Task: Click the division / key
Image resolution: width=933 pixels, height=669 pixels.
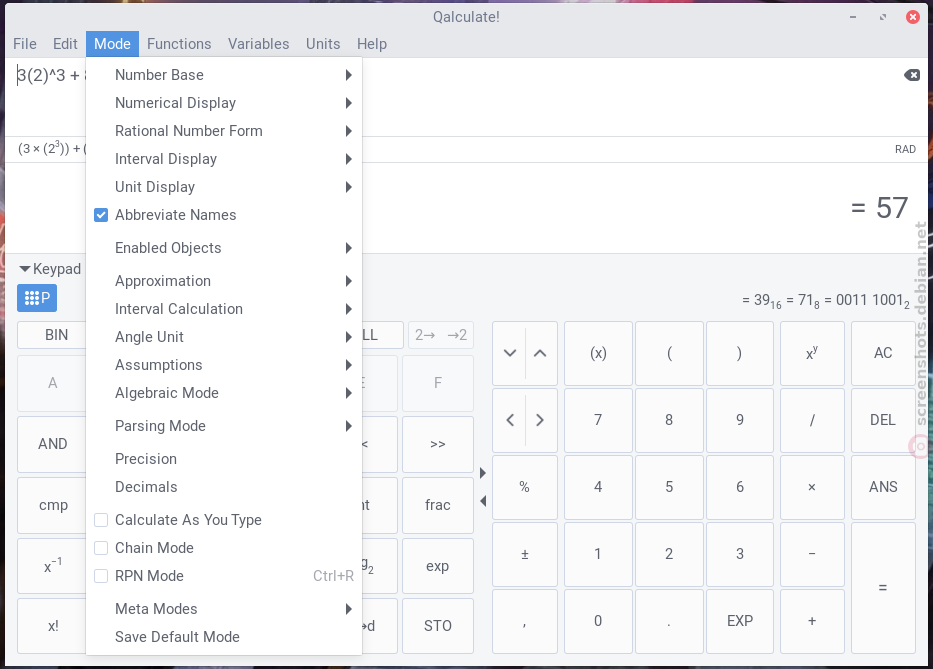Action: pyautogui.click(x=812, y=420)
